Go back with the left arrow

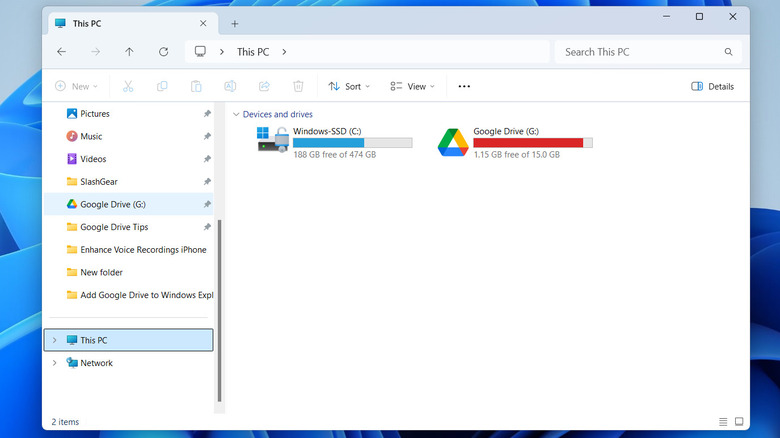[x=61, y=52]
